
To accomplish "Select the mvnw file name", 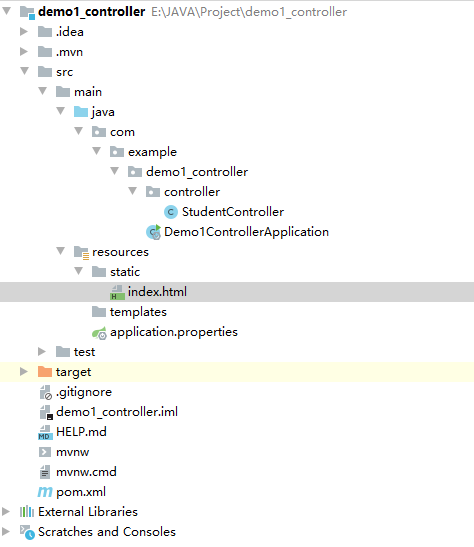I will tap(73, 452).
